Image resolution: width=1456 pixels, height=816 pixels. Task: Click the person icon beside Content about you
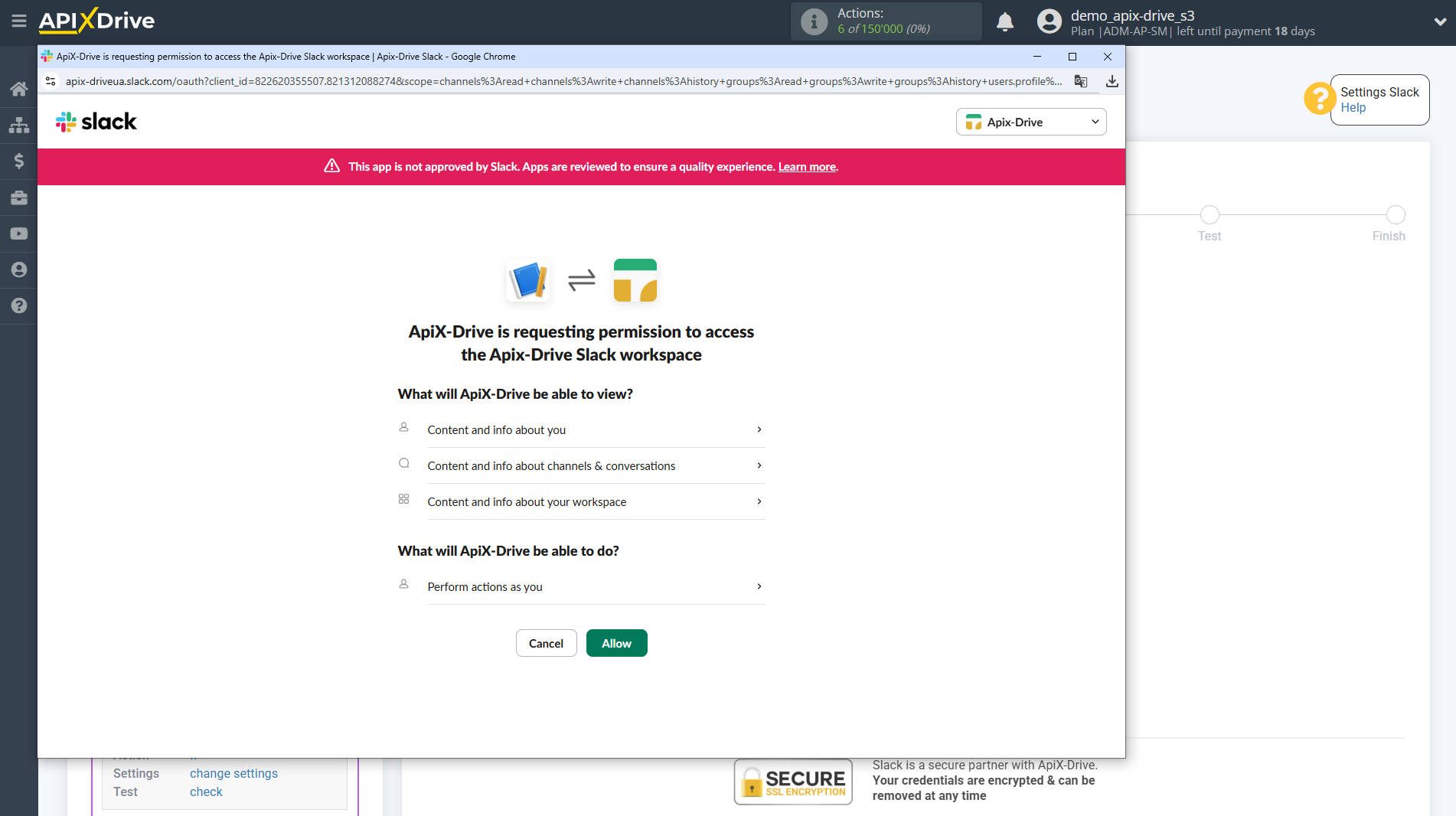[403, 427]
